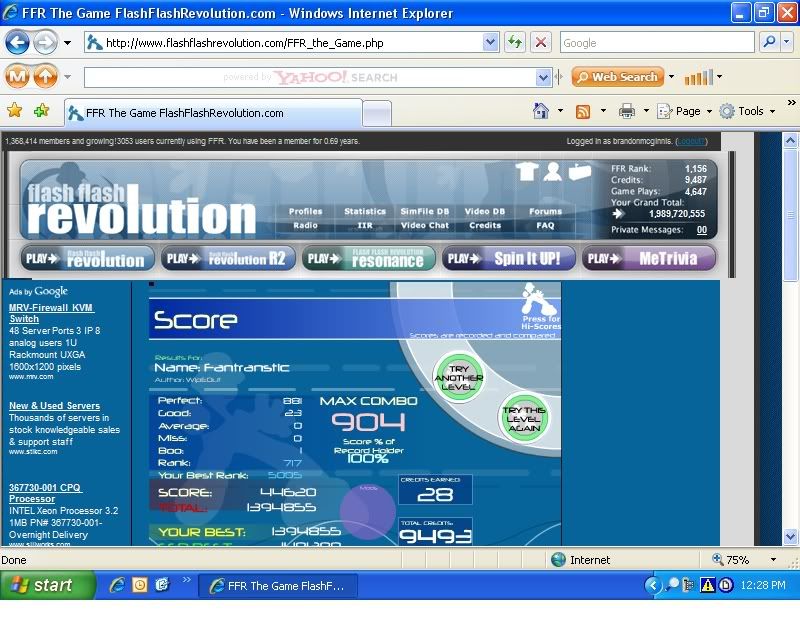Click the Print icon in command bar
This screenshot has width=800, height=629.
click(x=627, y=111)
